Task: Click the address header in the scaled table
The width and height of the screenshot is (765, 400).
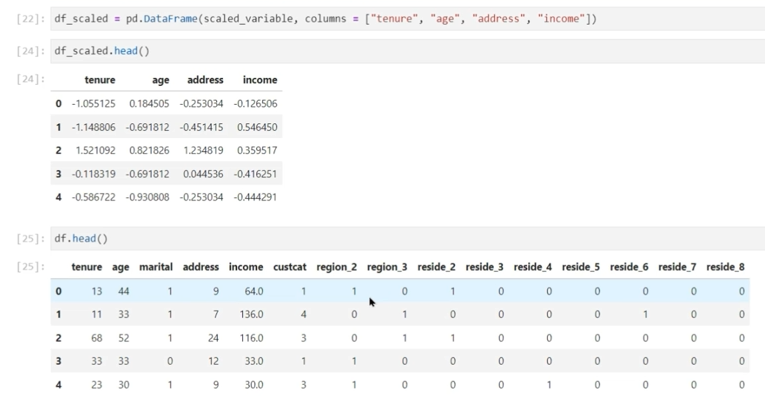Action: tap(203, 80)
